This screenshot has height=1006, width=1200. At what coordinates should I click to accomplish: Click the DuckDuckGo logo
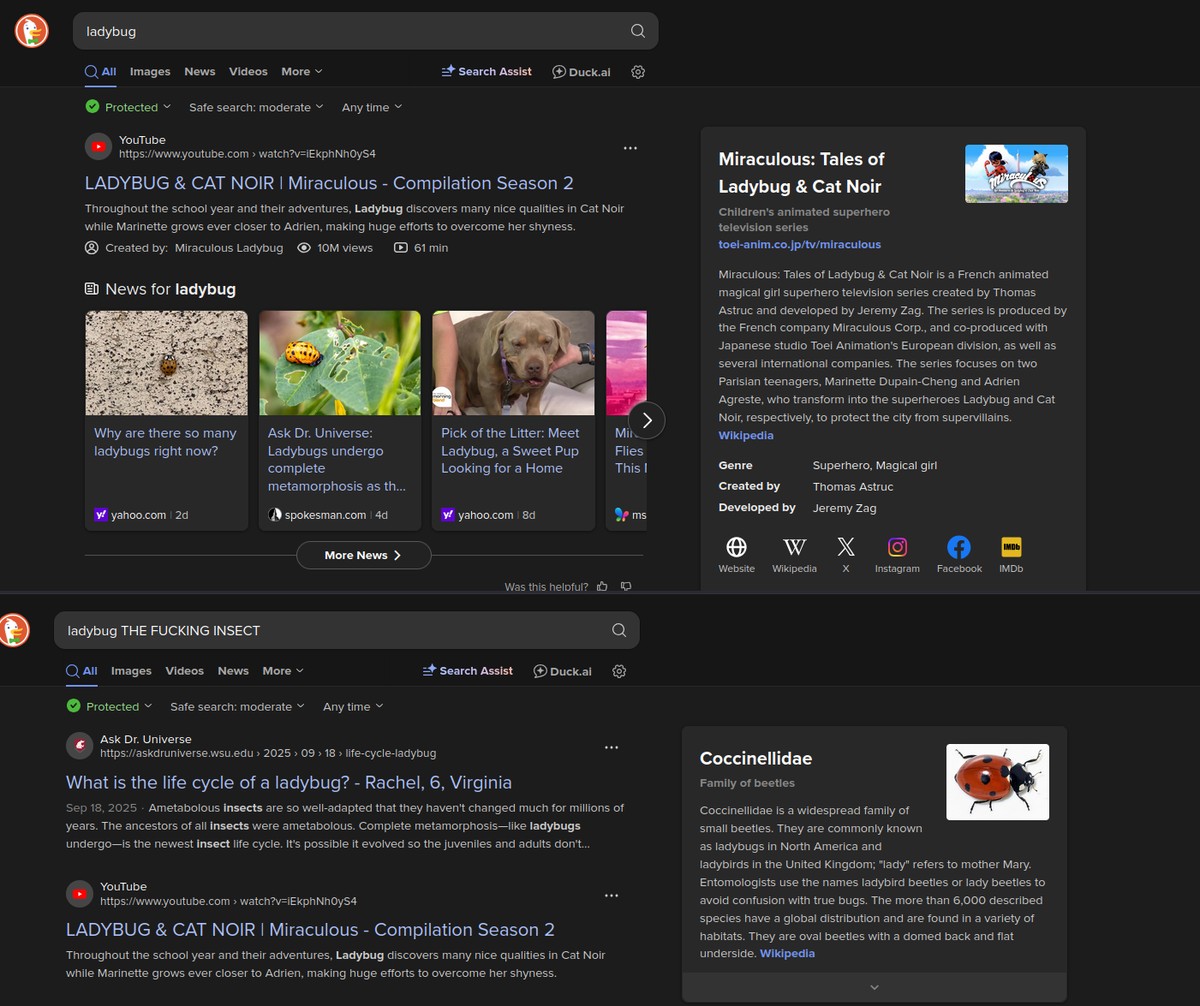[31, 31]
